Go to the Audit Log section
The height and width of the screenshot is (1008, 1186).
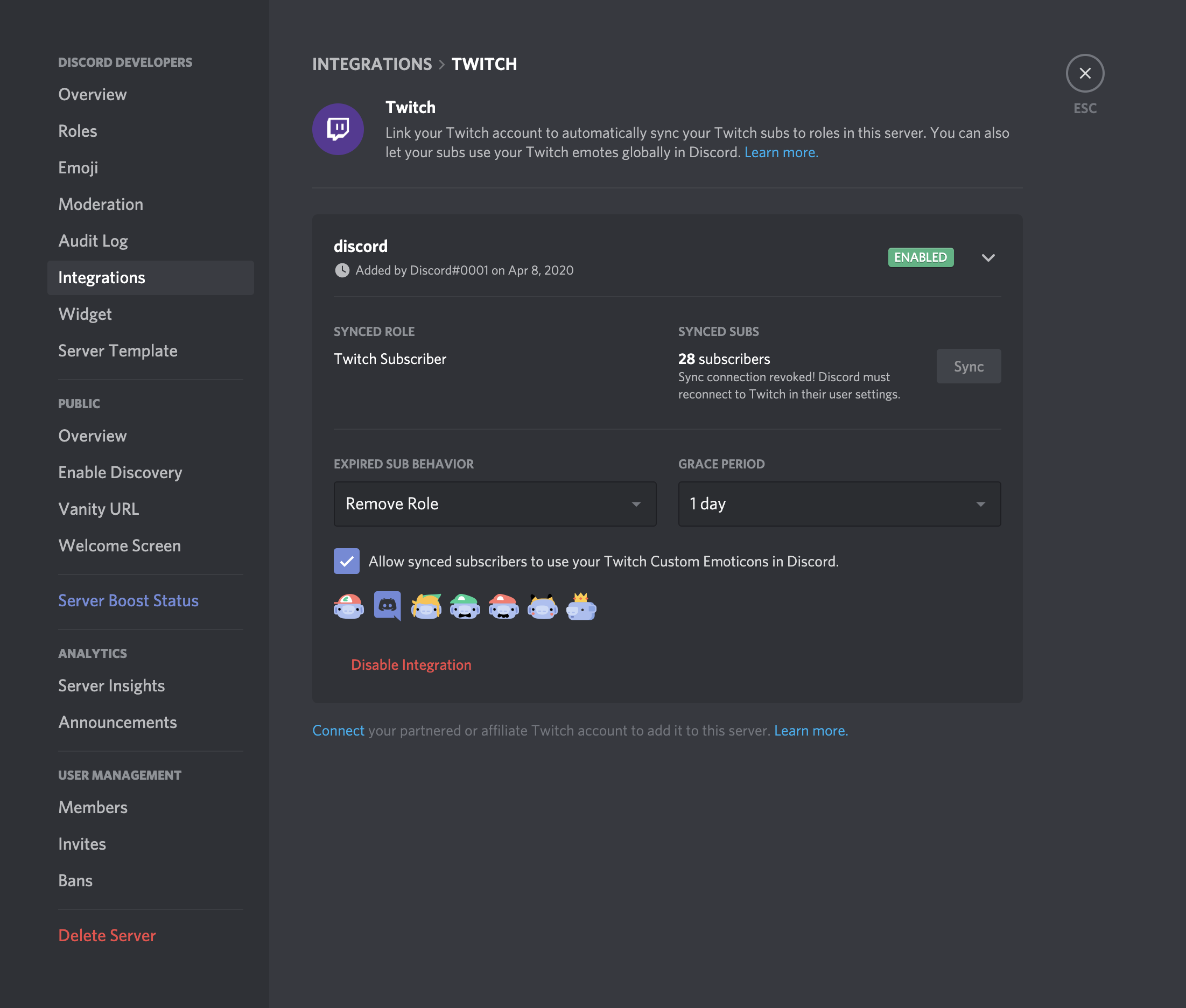(x=93, y=241)
